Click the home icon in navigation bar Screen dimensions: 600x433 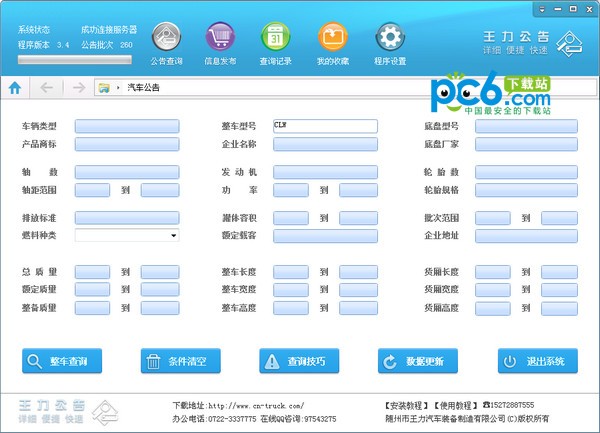(x=15, y=88)
